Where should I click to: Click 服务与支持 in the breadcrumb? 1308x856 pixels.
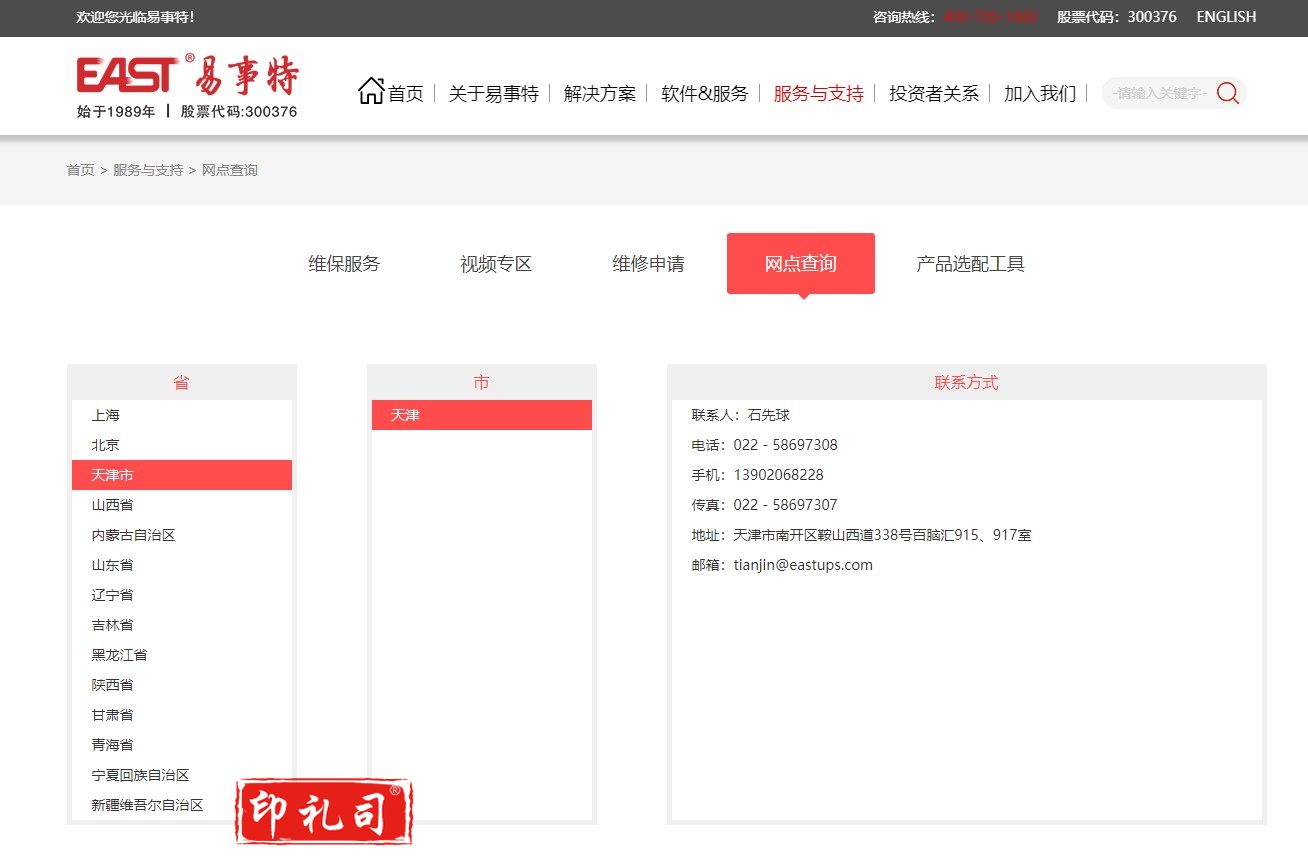(x=148, y=170)
